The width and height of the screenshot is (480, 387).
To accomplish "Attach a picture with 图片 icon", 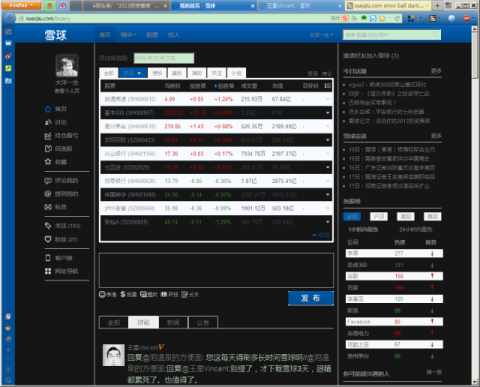I will (x=149, y=294).
